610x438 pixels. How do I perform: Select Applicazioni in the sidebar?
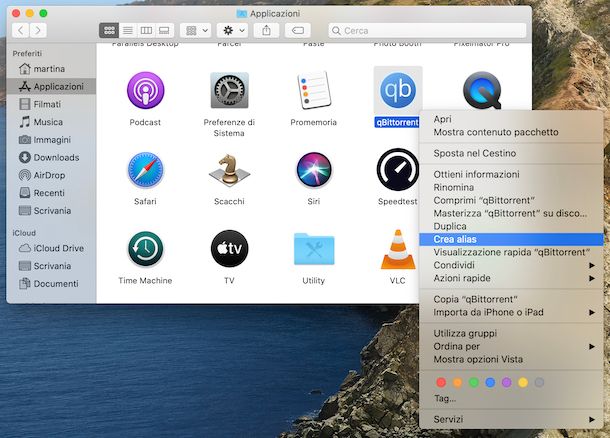point(51,86)
